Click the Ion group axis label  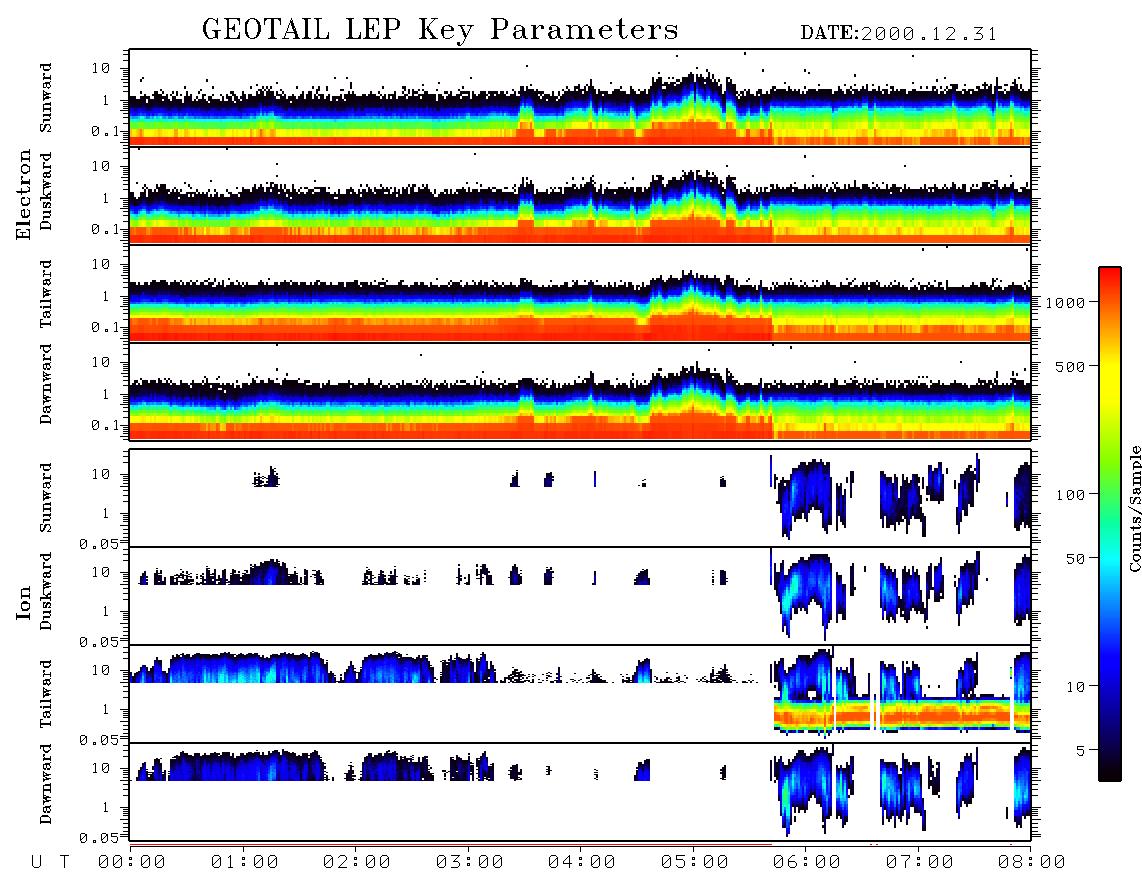[24, 602]
